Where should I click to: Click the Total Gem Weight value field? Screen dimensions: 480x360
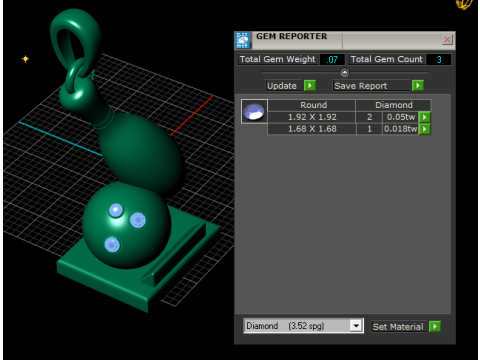[332, 59]
